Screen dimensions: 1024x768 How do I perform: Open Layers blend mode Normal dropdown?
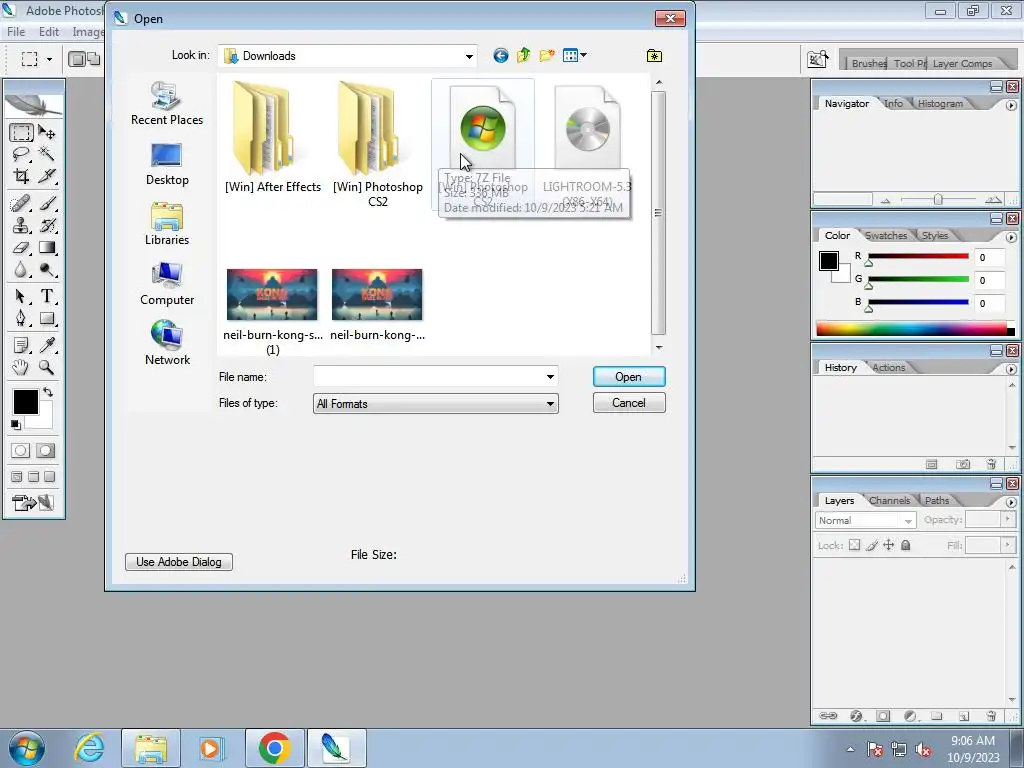tap(865, 520)
